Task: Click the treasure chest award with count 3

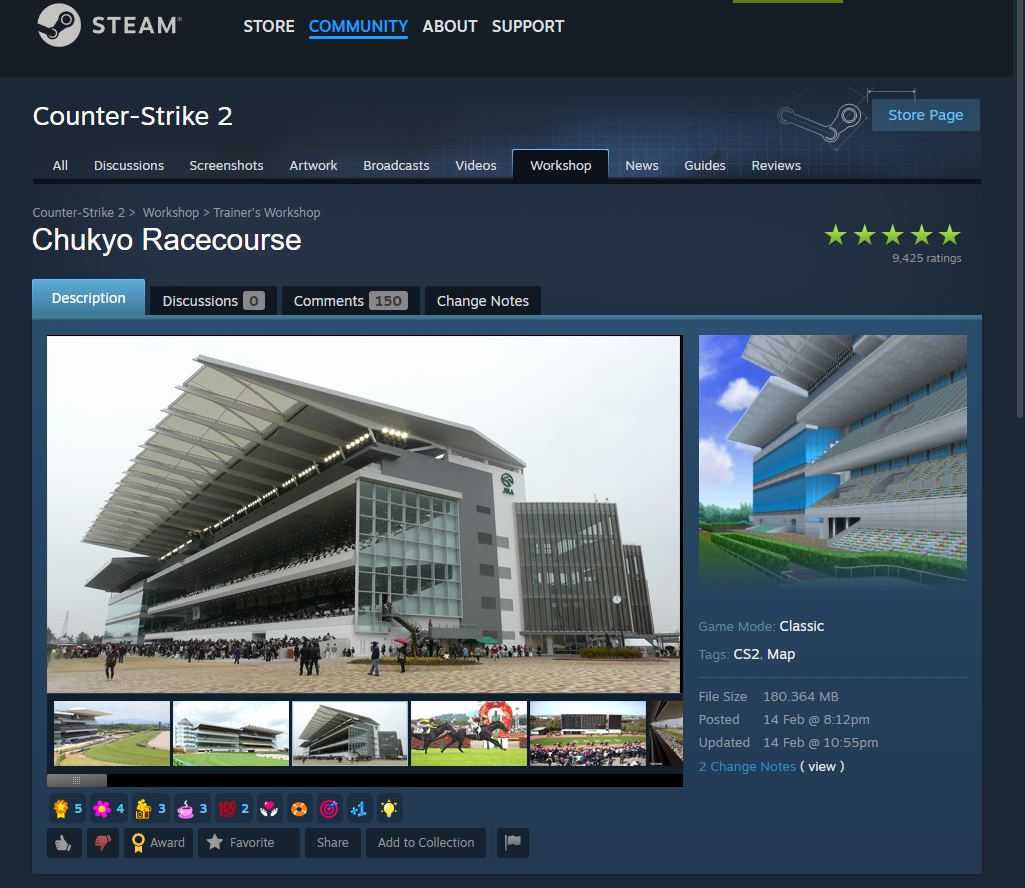Action: point(150,809)
